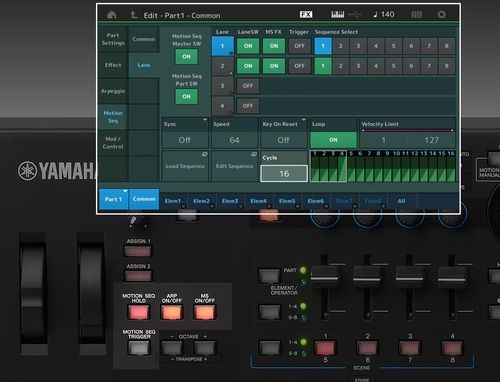Viewport: 500px width, 382px height.
Task: Open Load Sequence shortcut
Action: coord(185,166)
